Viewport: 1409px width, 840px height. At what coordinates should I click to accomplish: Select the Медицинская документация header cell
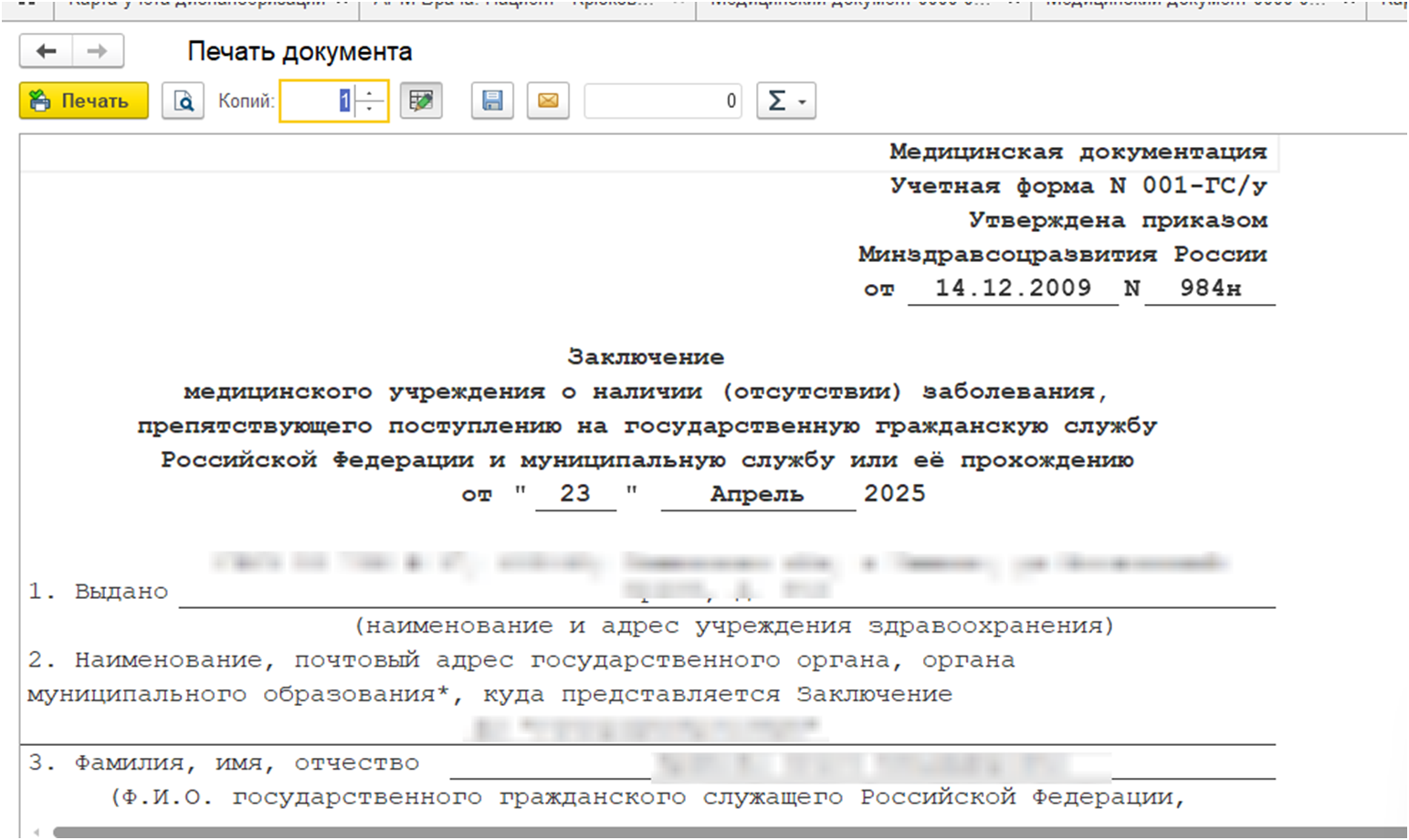1078,152
